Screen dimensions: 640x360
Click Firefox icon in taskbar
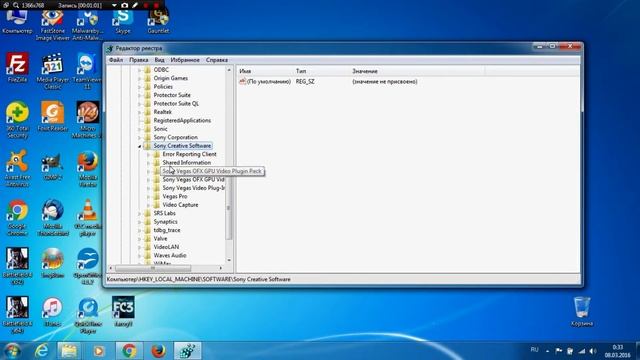coord(158,351)
